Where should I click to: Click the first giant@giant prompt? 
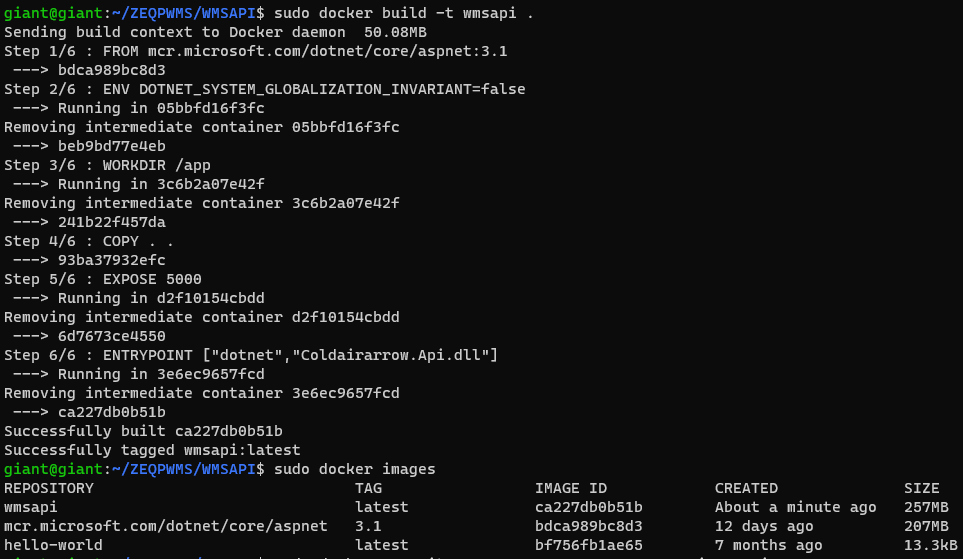point(53,13)
